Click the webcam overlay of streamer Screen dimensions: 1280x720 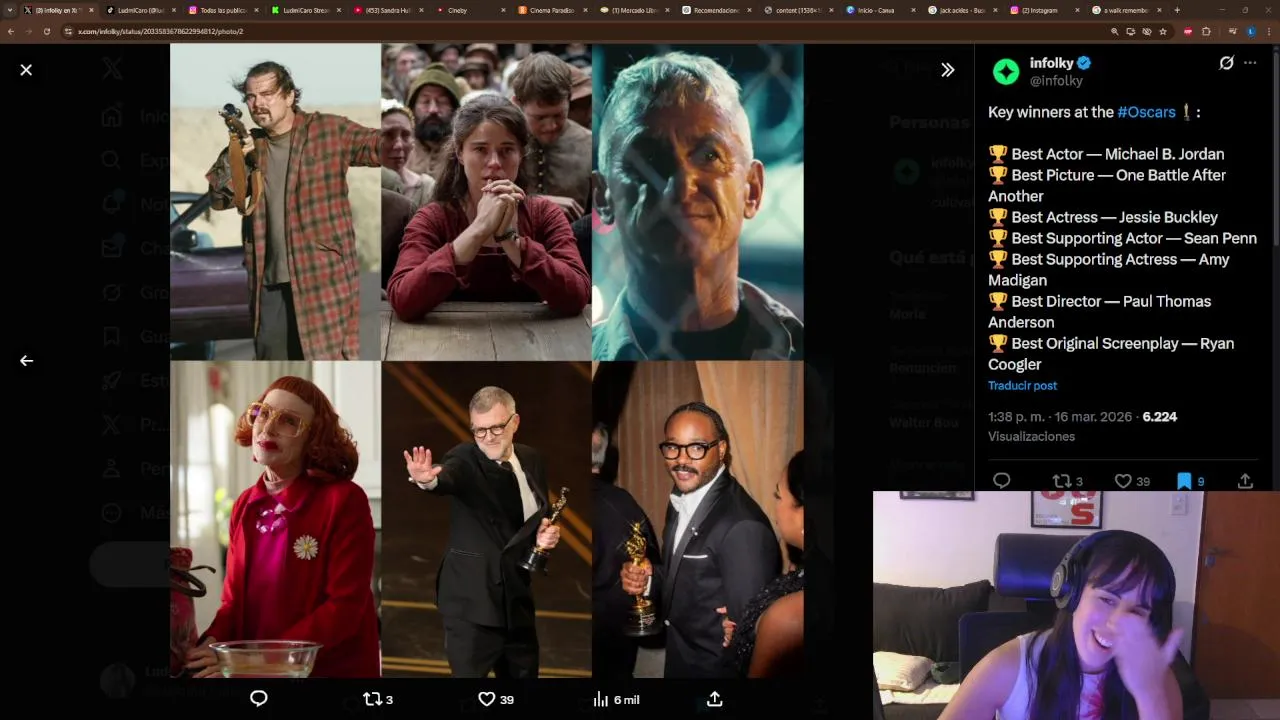point(1076,605)
